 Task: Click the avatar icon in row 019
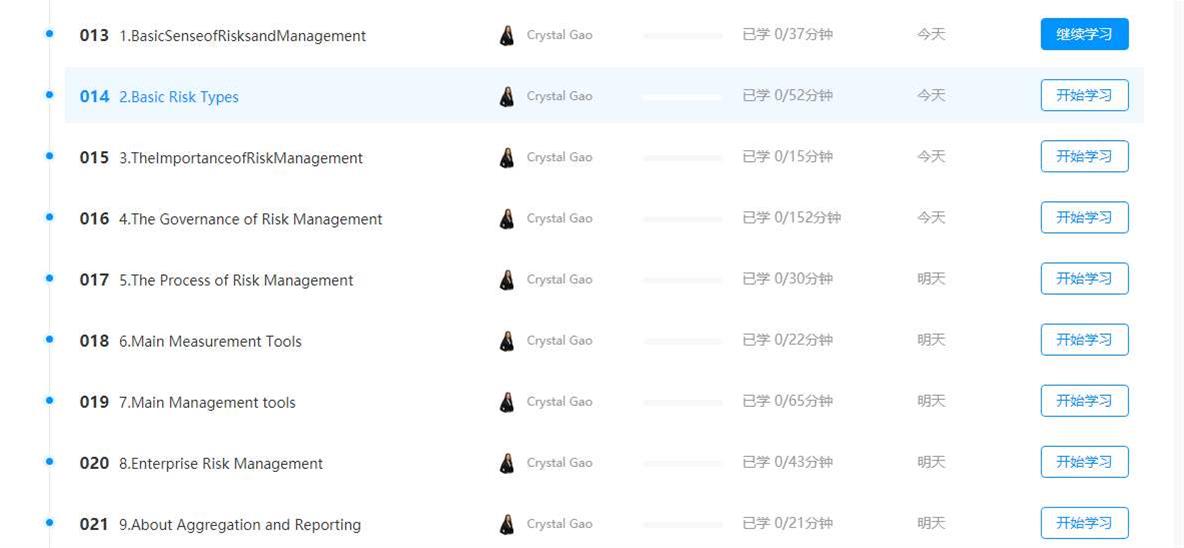click(x=507, y=402)
